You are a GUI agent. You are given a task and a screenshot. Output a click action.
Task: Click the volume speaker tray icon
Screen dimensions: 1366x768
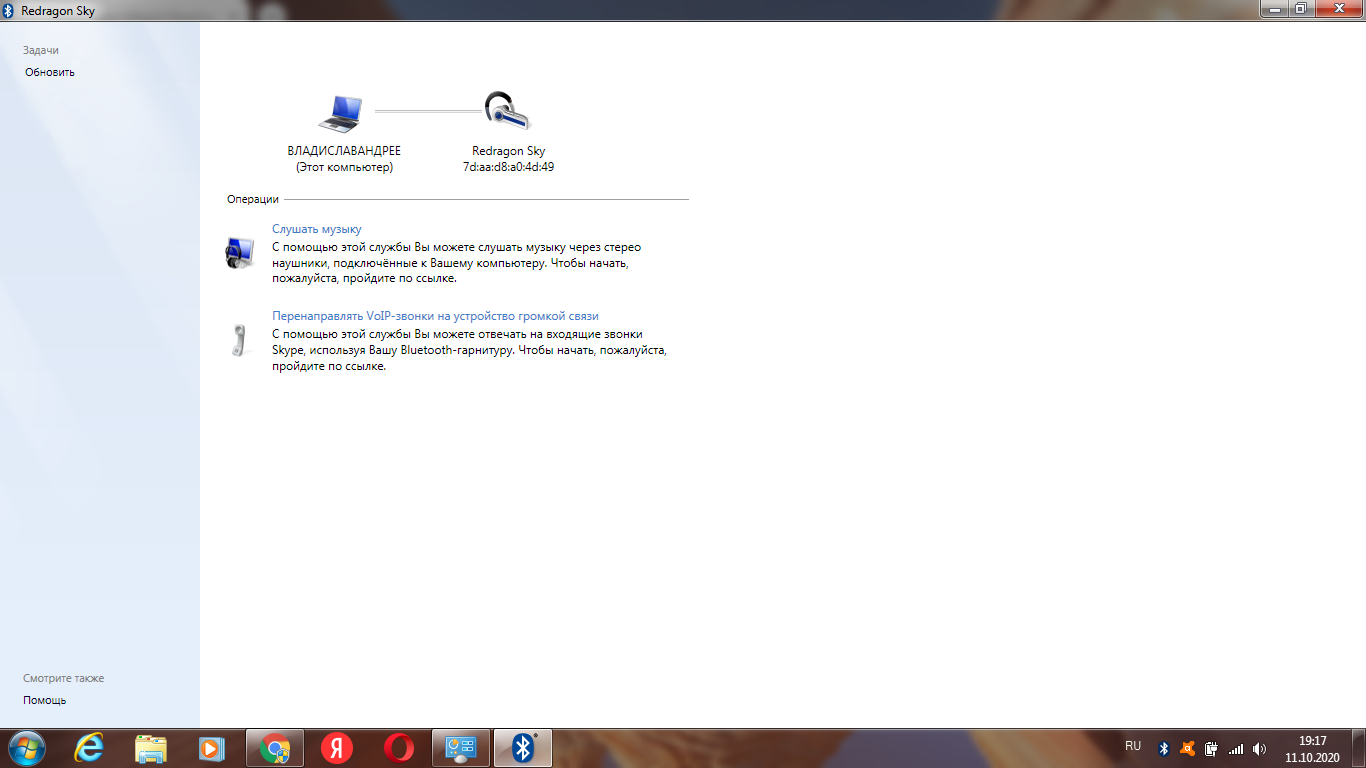1260,748
